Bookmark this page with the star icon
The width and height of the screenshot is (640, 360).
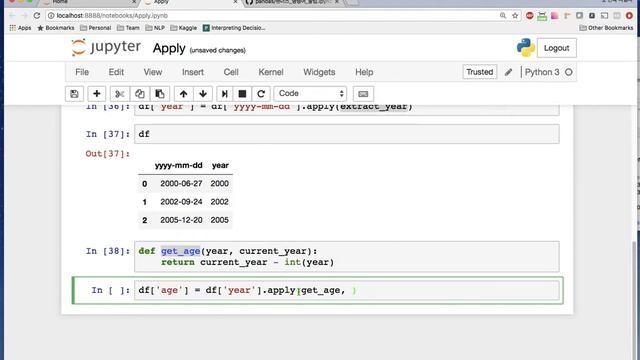tap(515, 16)
